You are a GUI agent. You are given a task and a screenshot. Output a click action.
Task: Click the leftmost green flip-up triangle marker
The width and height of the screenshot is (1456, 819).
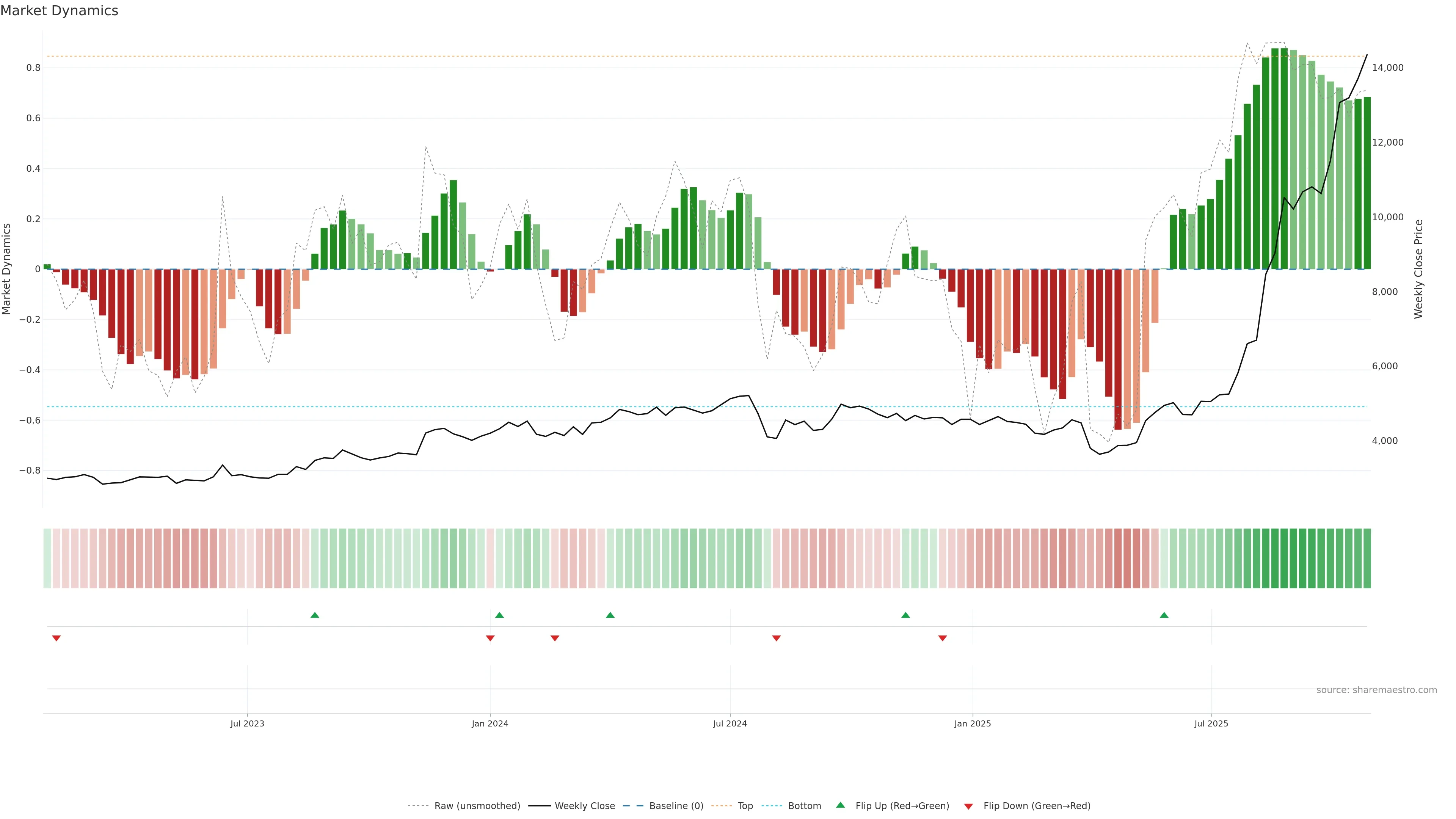(315, 615)
